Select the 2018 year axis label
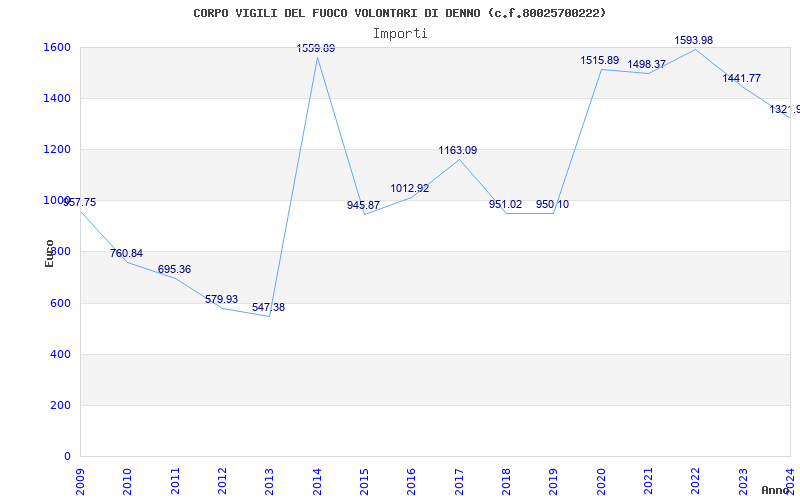 pyautogui.click(x=506, y=479)
